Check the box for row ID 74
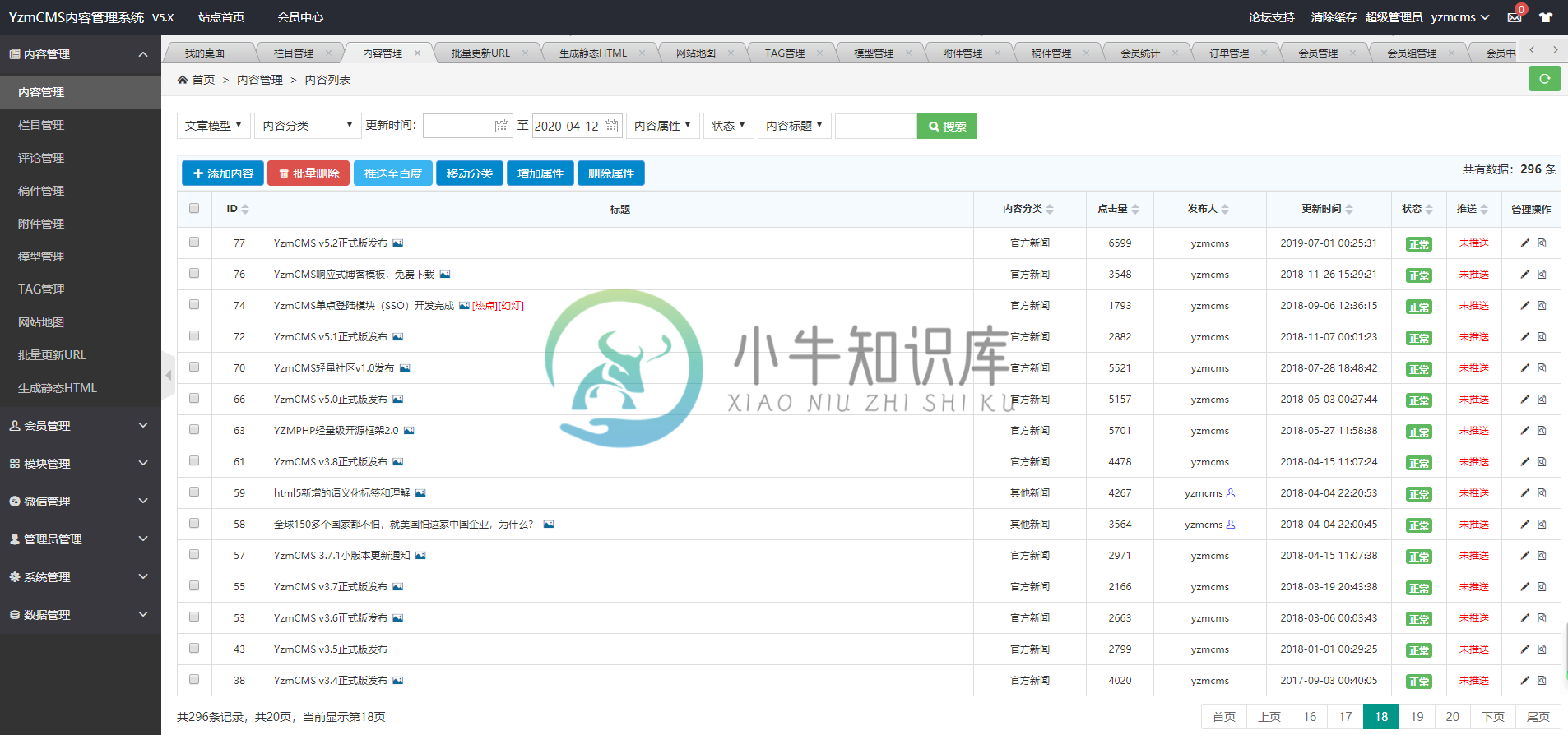 tap(194, 305)
